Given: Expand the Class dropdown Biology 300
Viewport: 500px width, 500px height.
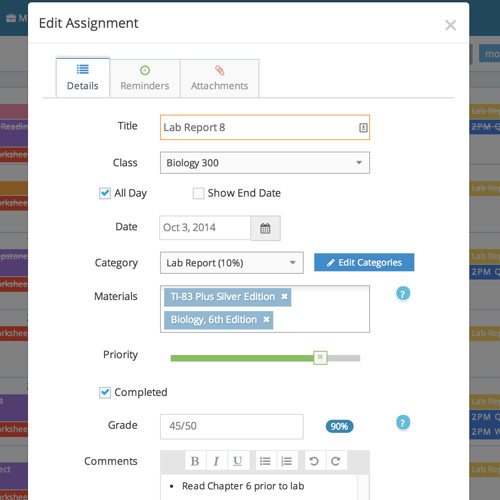Looking at the screenshot, I should coord(265,163).
